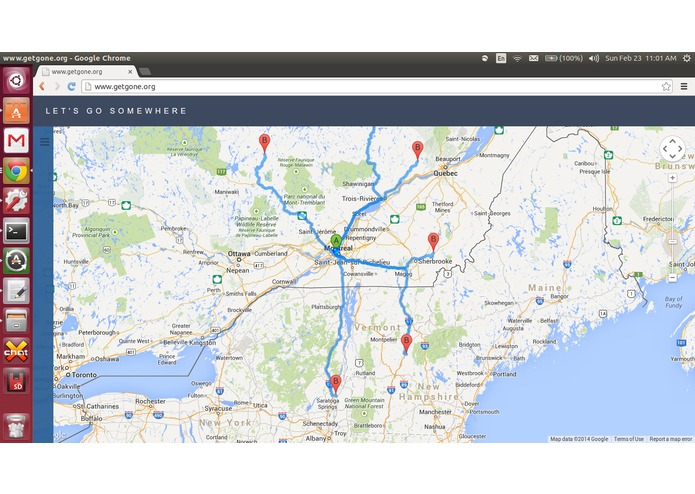Open the Terms of Use link
The image size is (695, 494).
click(629, 439)
